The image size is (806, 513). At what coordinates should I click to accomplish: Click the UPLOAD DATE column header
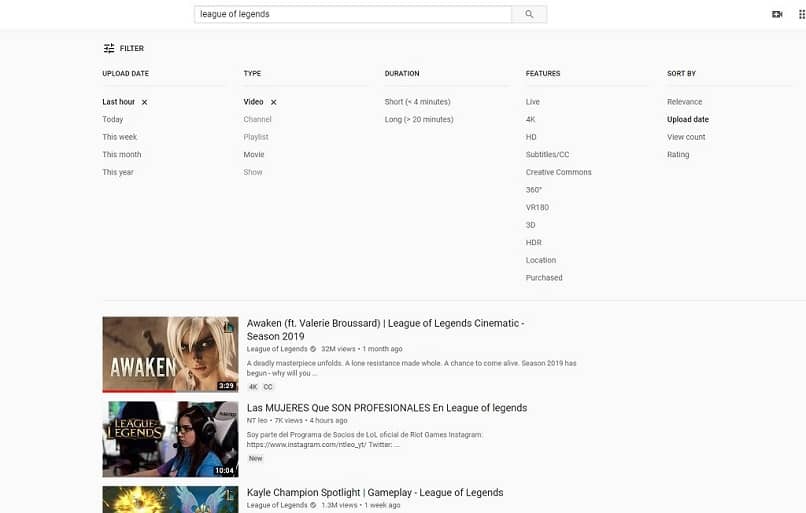pyautogui.click(x=125, y=74)
